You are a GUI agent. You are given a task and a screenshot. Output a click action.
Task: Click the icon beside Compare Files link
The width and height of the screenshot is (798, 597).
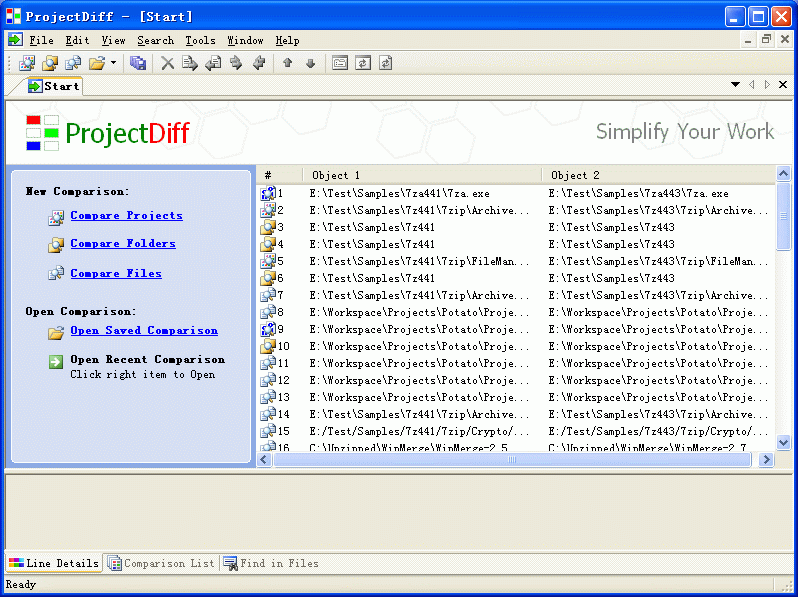pyautogui.click(x=56, y=274)
